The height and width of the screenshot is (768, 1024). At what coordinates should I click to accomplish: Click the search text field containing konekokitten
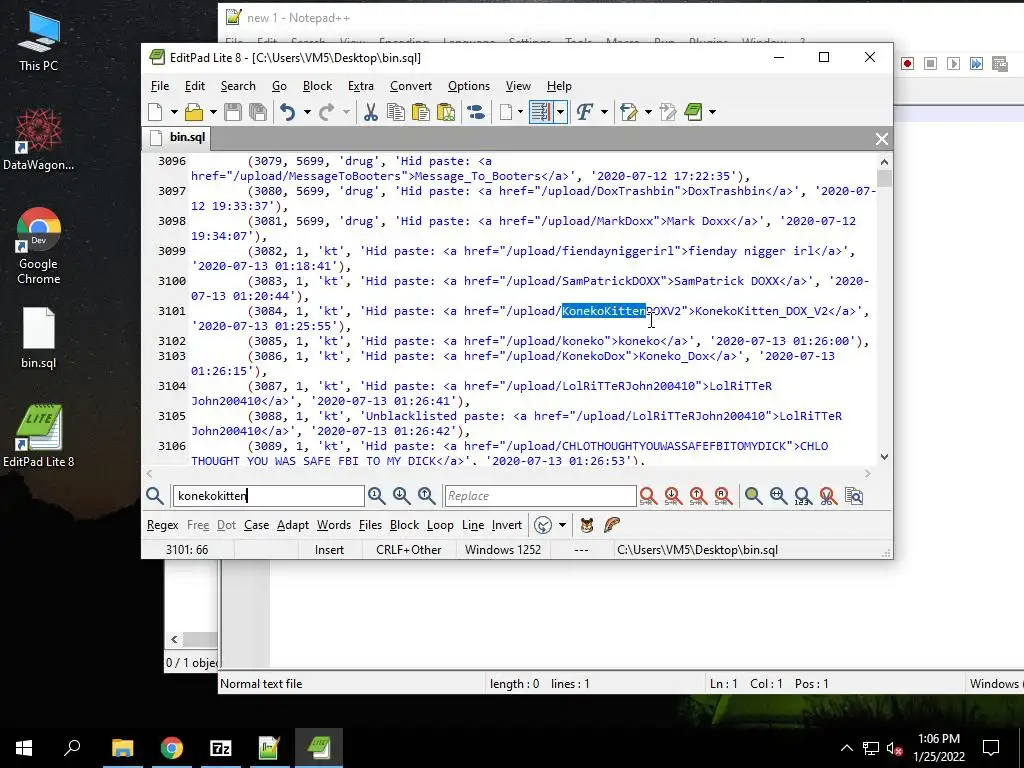pos(268,496)
